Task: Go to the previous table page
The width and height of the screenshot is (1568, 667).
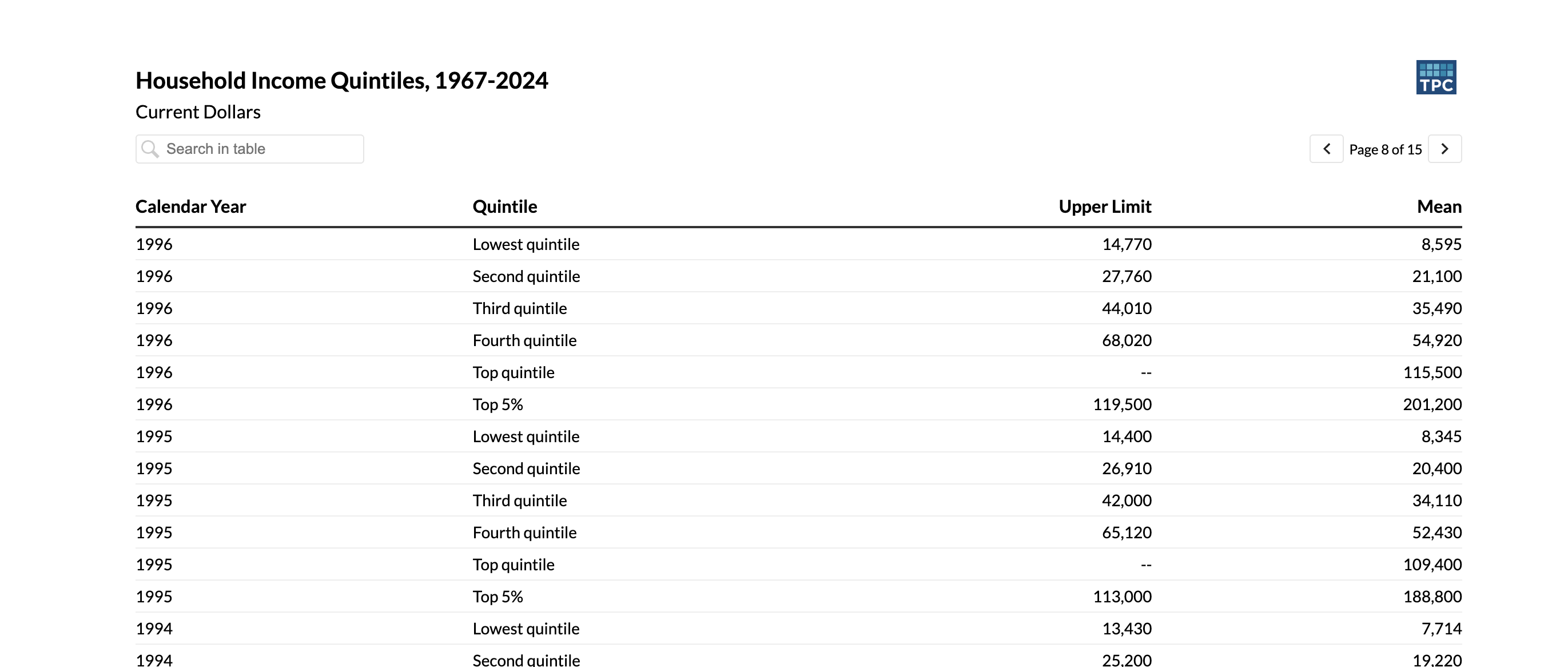Action: 1326,149
